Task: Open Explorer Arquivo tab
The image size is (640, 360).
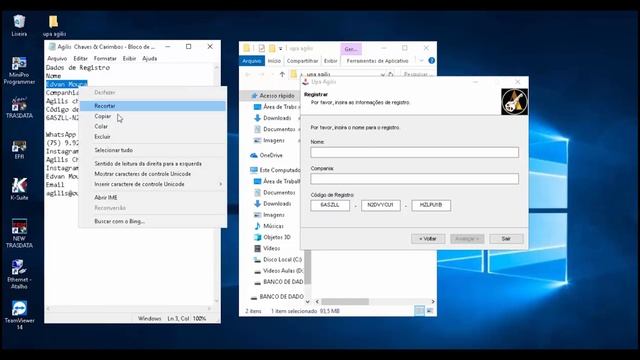Action: pyautogui.click(x=251, y=60)
